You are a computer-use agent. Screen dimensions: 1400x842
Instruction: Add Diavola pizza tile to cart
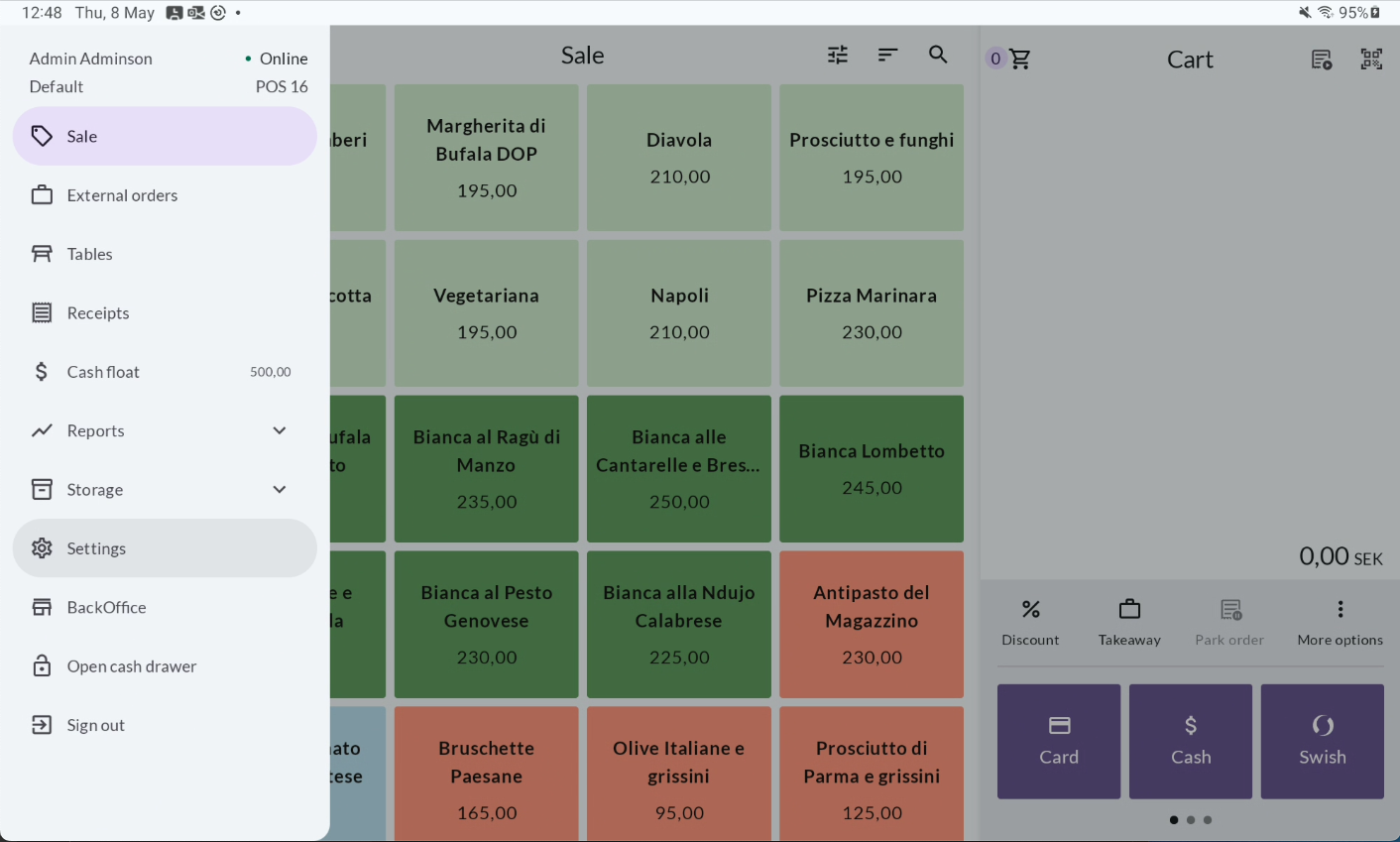click(x=679, y=158)
